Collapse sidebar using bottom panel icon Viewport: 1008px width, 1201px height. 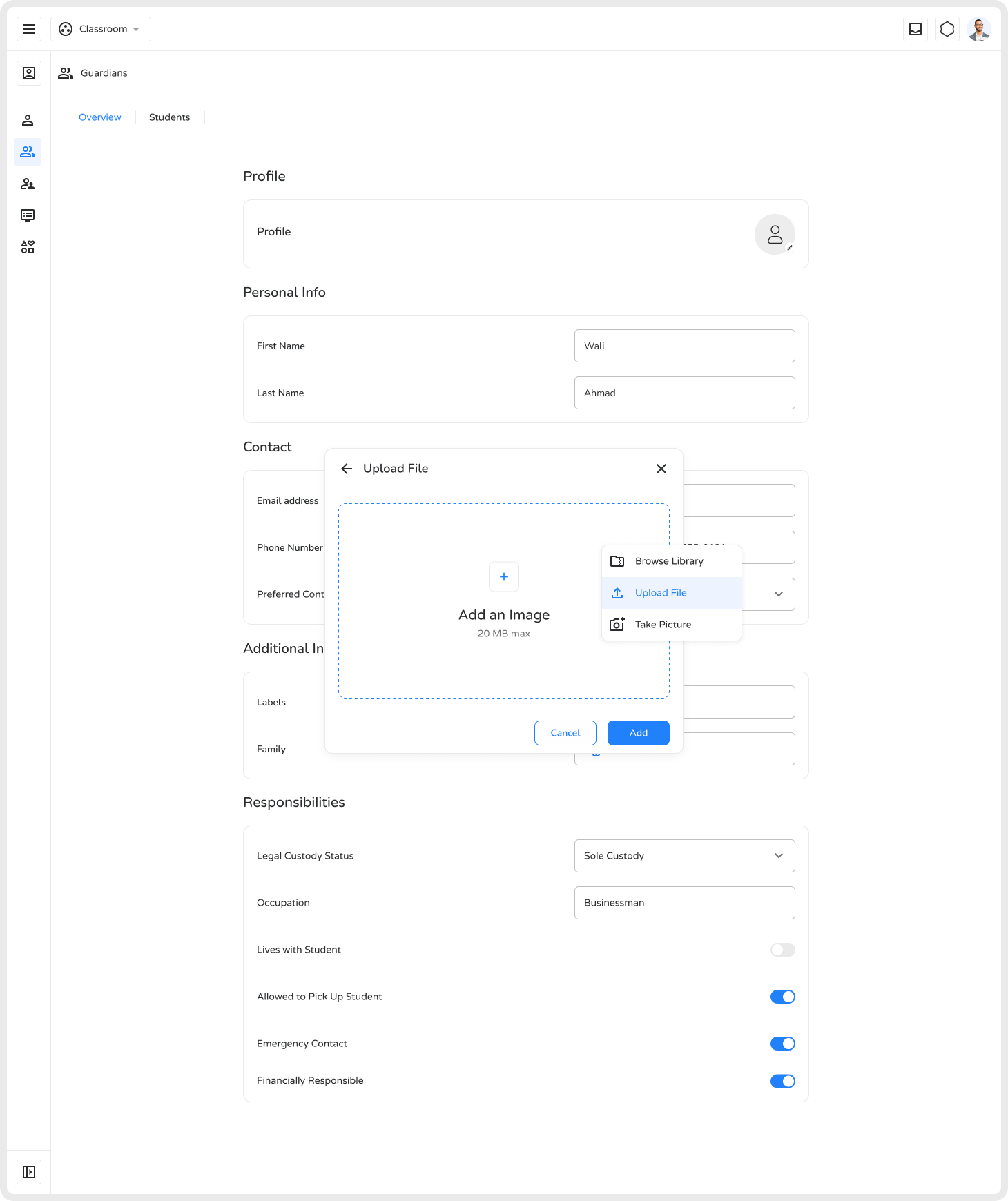(x=29, y=1172)
